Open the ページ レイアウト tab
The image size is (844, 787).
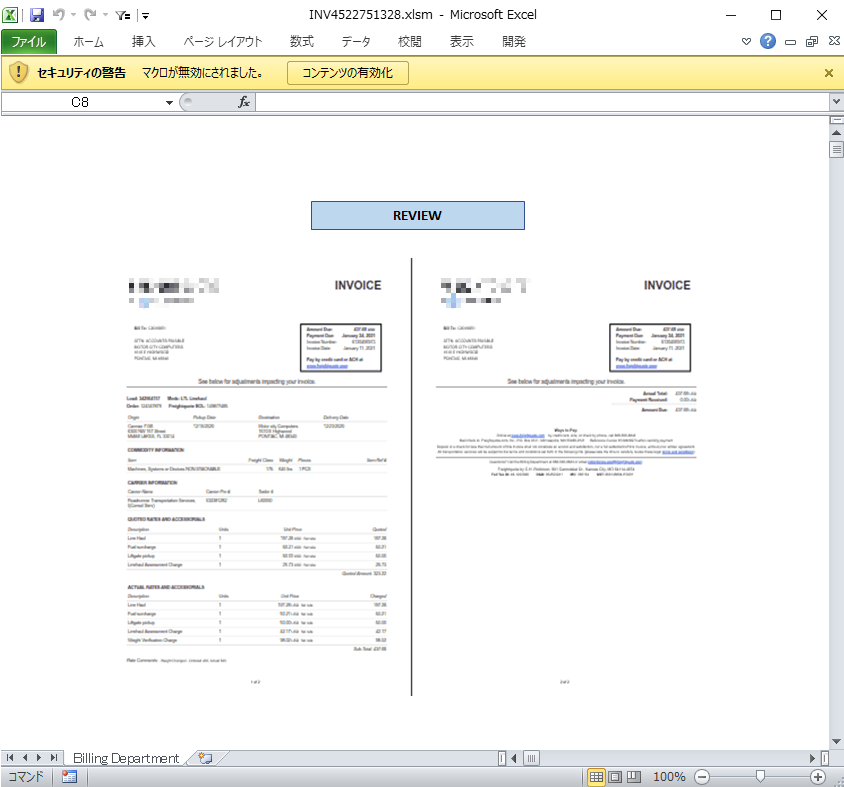point(222,41)
